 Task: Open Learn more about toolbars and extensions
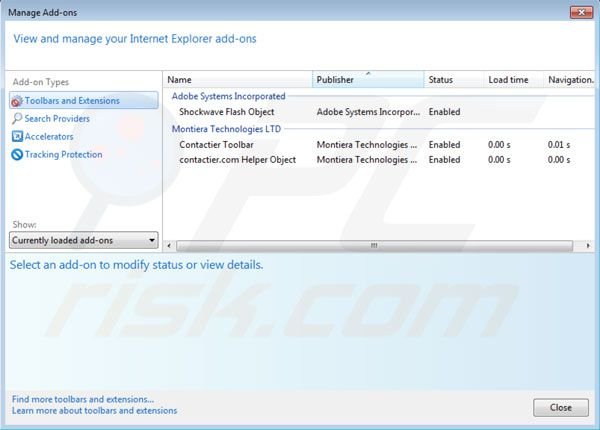(95, 410)
